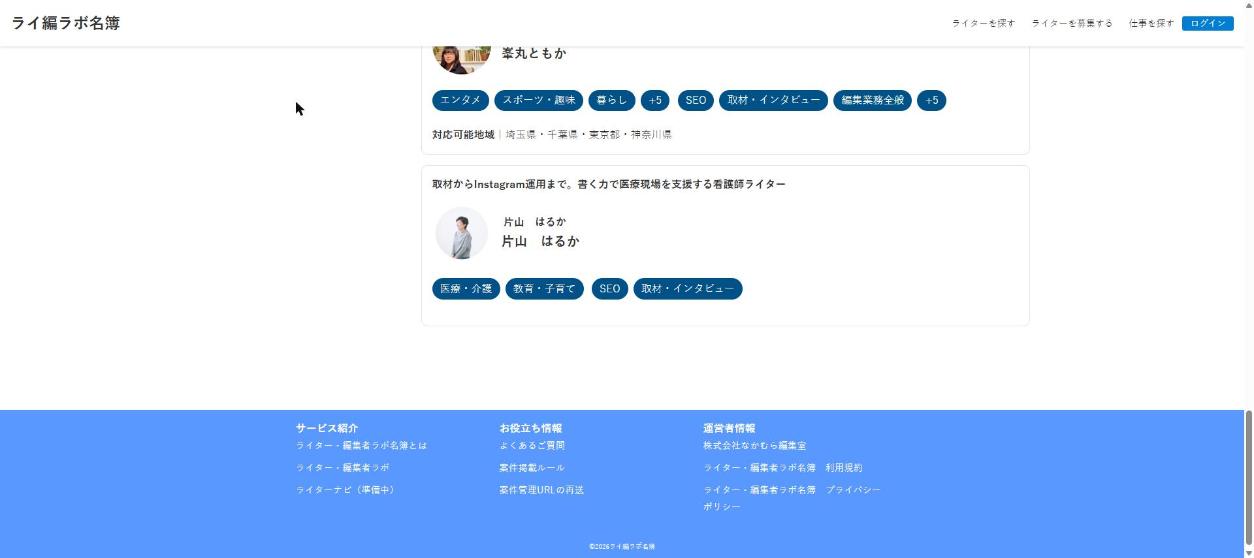
Task: Open the プライバシーポリシー footer link
Action: click(792, 498)
